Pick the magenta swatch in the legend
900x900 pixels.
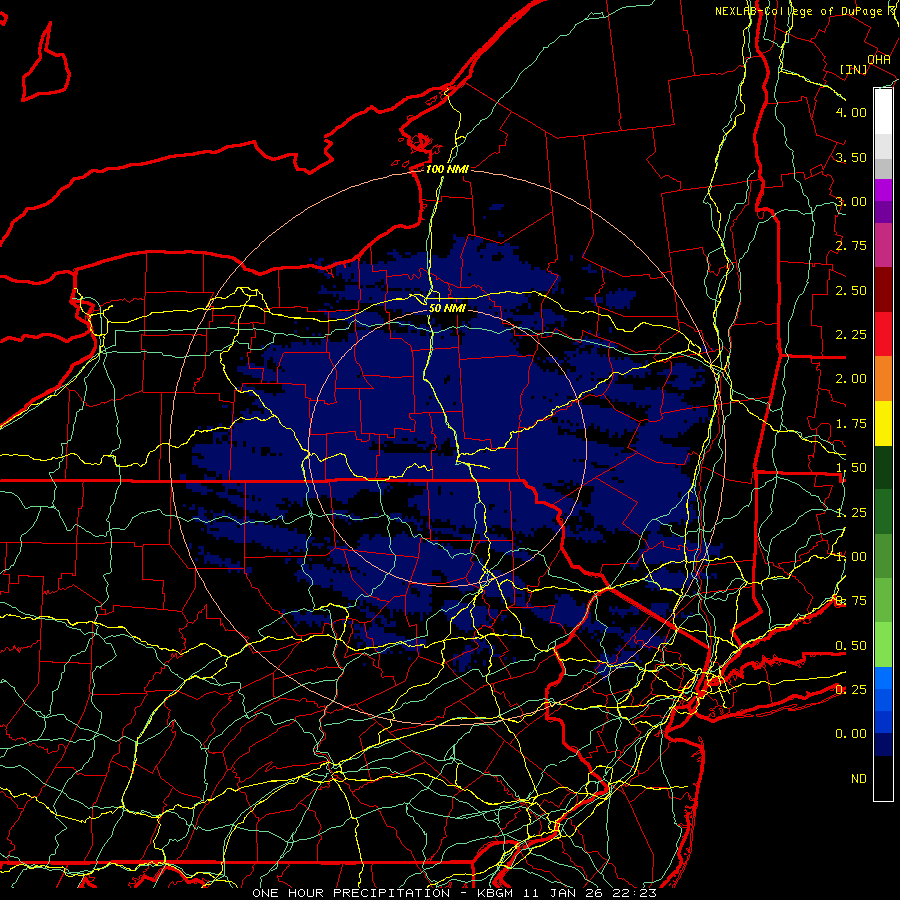coord(883,190)
